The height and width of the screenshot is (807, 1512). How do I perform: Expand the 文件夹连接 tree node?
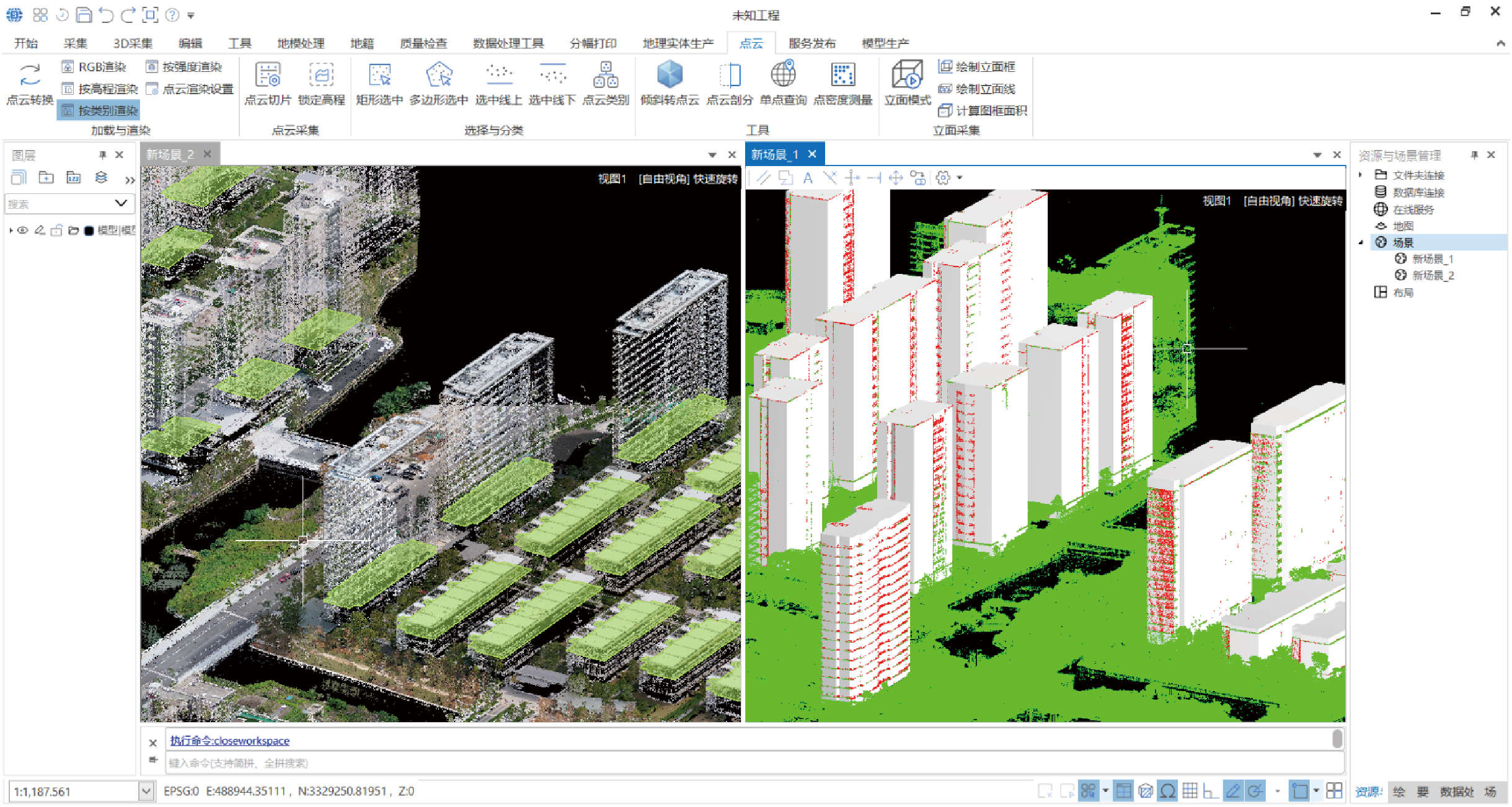pos(1361,175)
